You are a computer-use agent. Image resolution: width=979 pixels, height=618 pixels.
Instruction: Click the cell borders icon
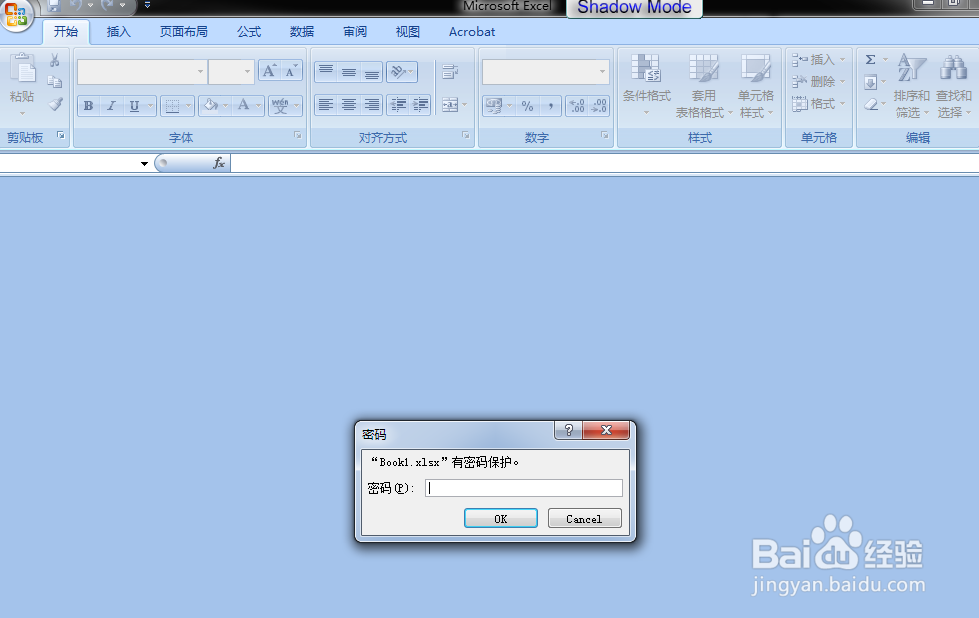[172, 105]
